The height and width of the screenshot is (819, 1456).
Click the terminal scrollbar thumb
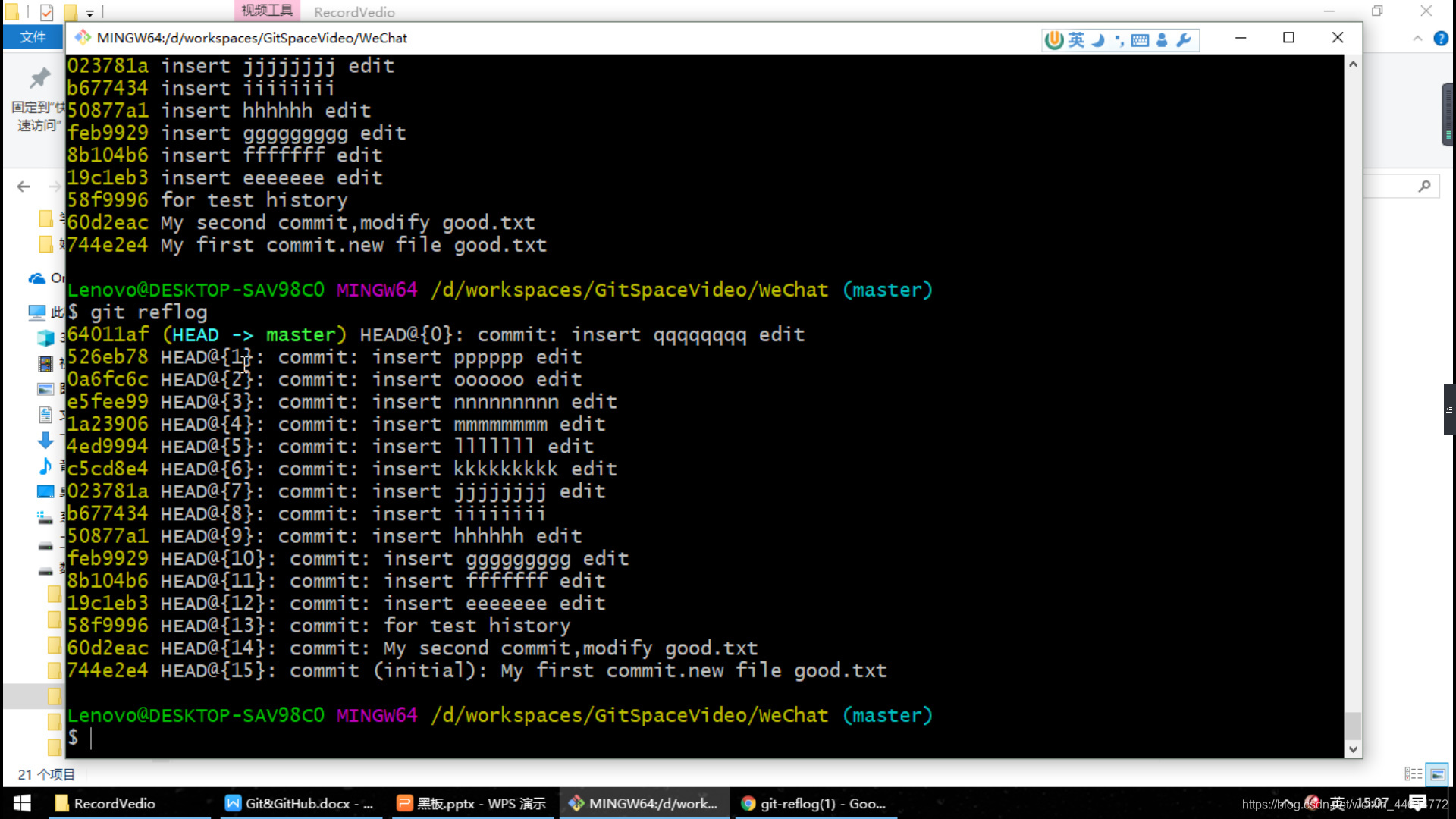pyautogui.click(x=1353, y=726)
